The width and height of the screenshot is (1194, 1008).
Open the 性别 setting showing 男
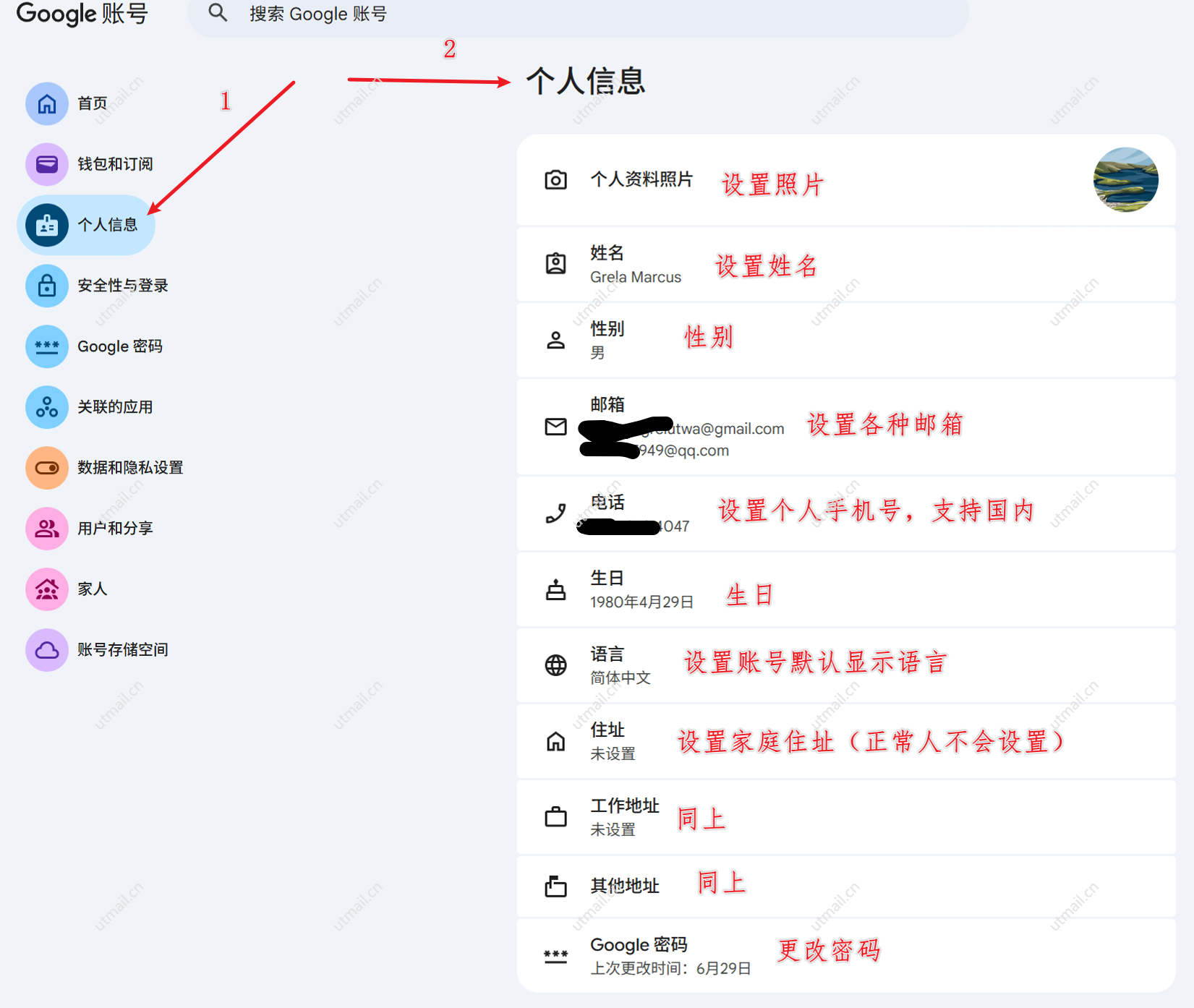[846, 340]
